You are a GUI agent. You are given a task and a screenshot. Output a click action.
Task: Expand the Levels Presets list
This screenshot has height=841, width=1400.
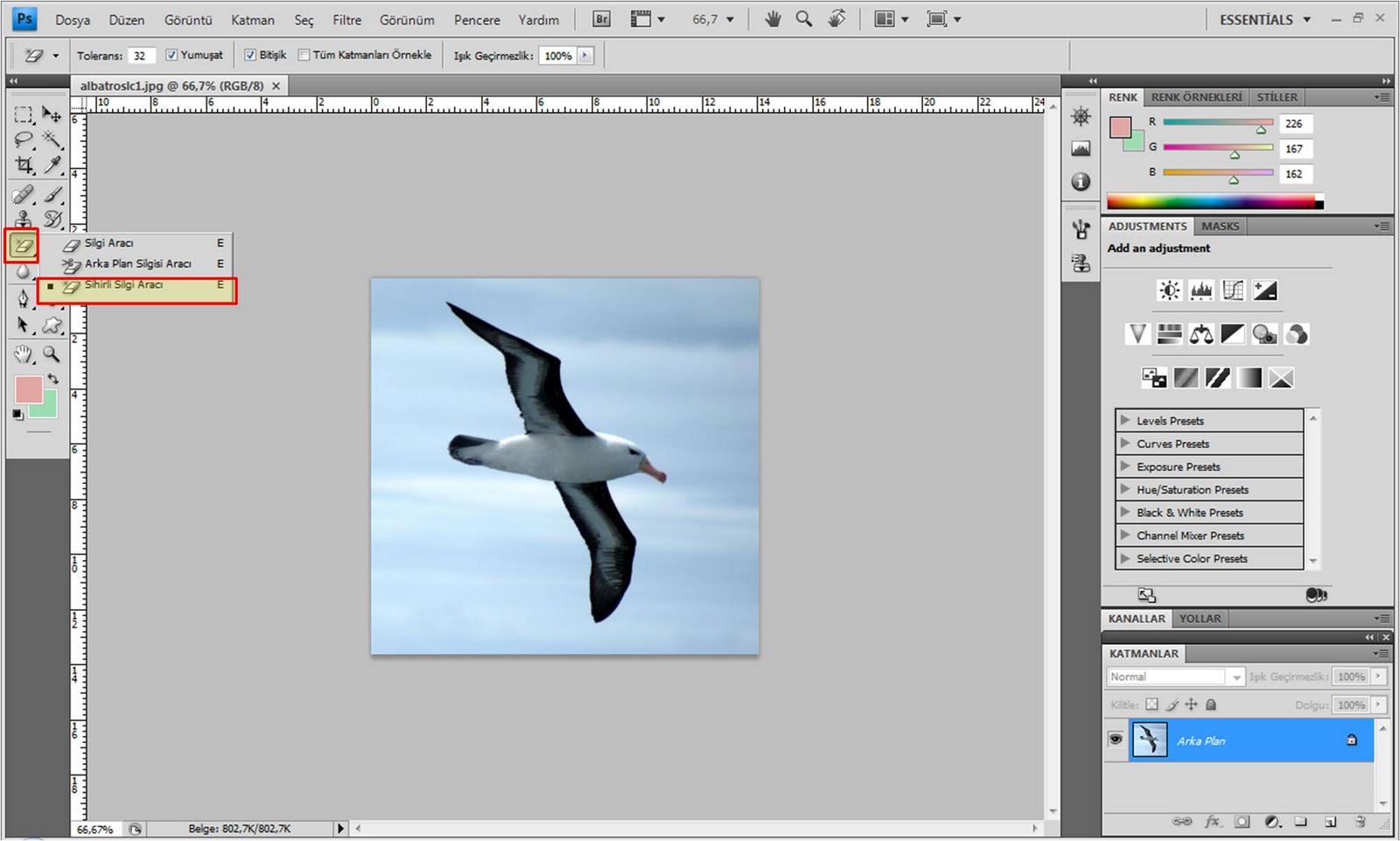1125,420
